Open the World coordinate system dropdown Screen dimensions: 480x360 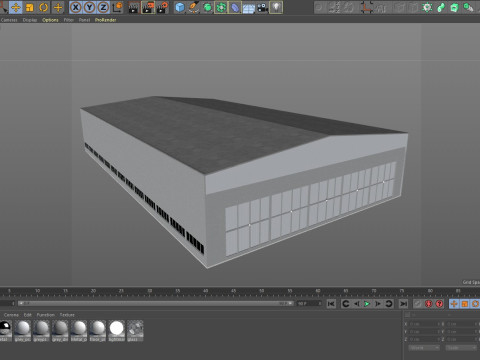(424, 348)
